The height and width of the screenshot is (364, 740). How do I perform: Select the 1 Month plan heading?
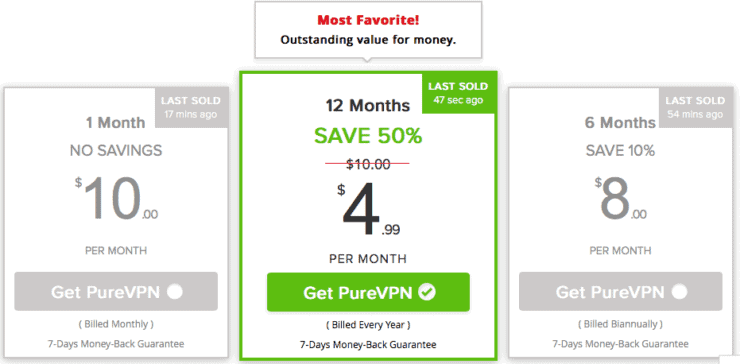pos(116,123)
